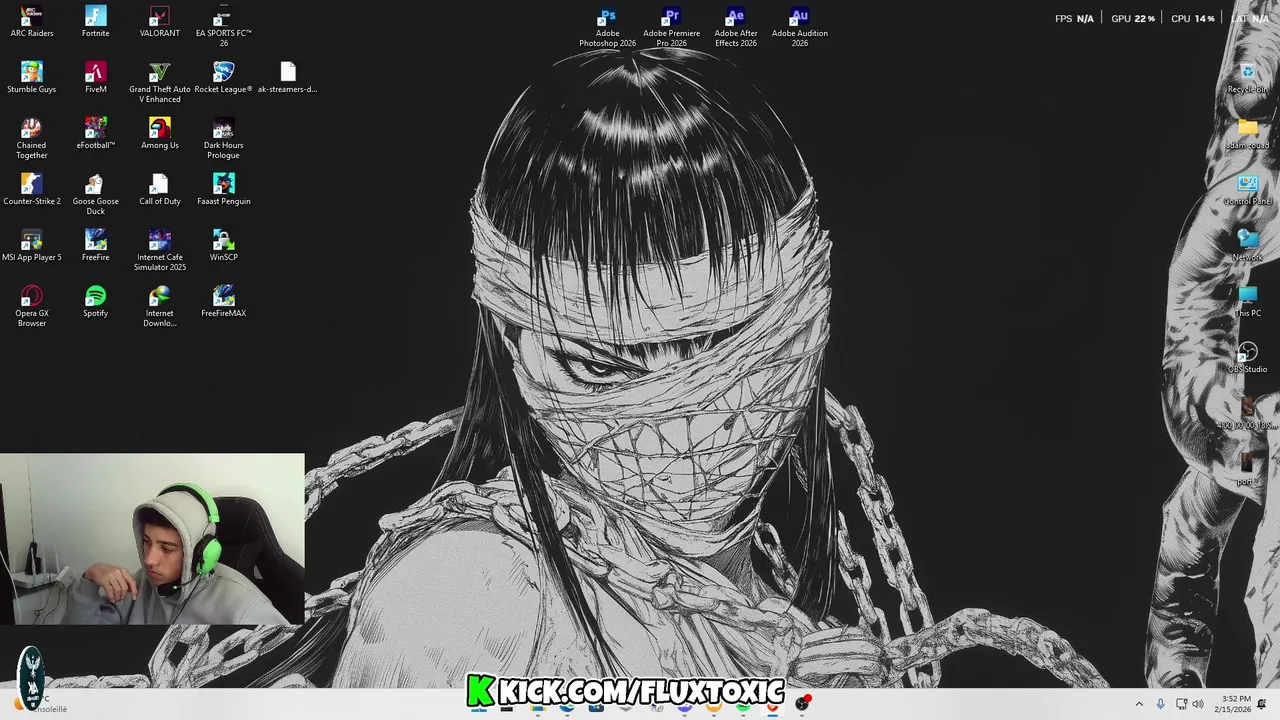1280x720 pixels.
Task: Click the GPU 22% overlay readout
Action: click(1133, 18)
